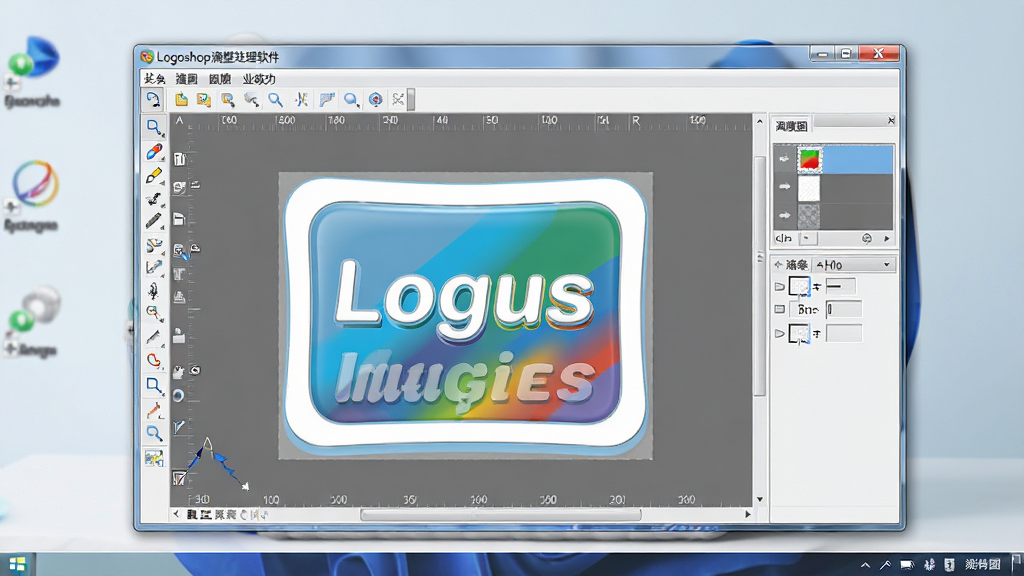The image size is (1024, 576).
Task: Click the red-blue target icon in toolbar
Action: coord(376,99)
